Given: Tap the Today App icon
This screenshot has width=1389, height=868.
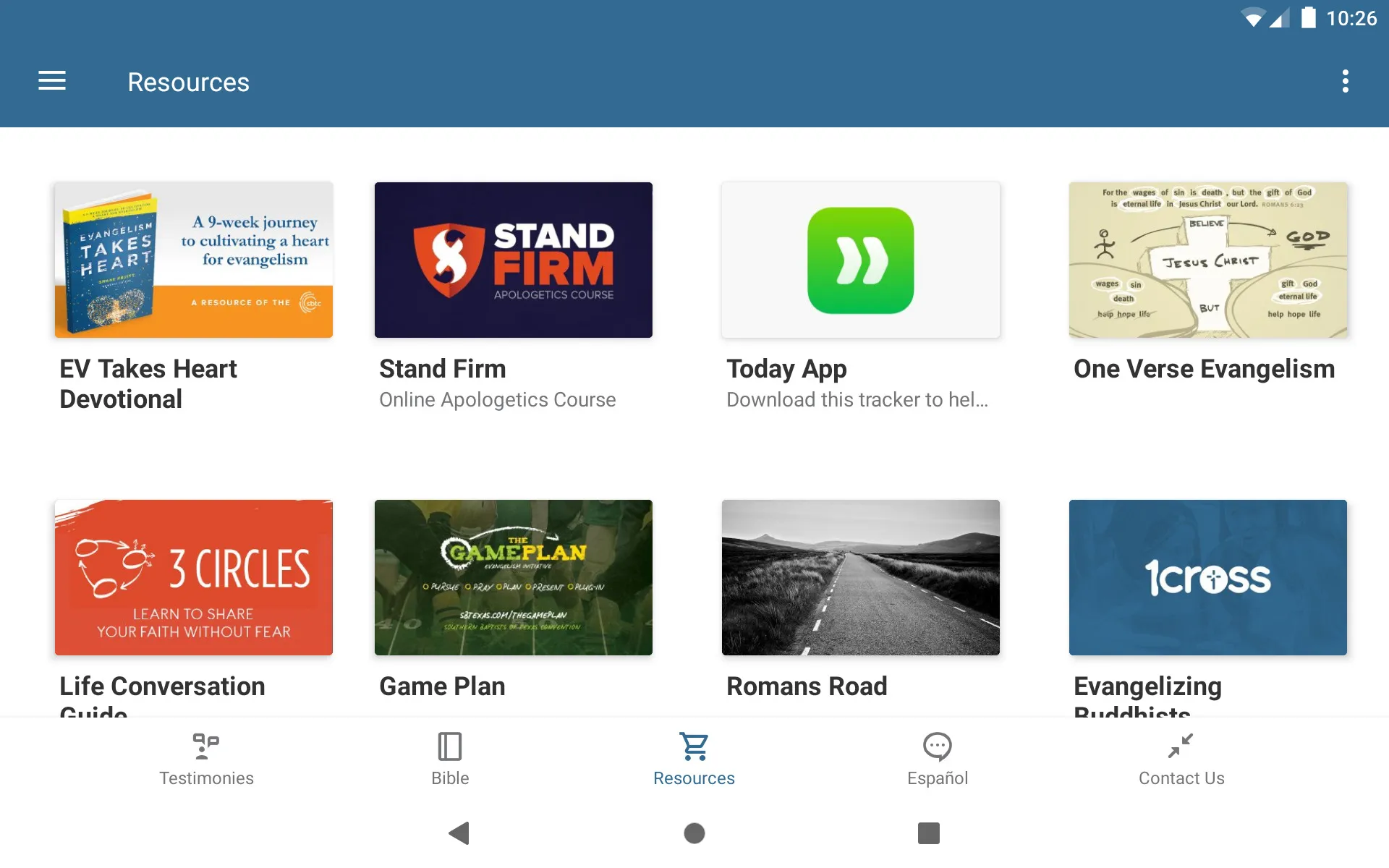Looking at the screenshot, I should click(860, 259).
